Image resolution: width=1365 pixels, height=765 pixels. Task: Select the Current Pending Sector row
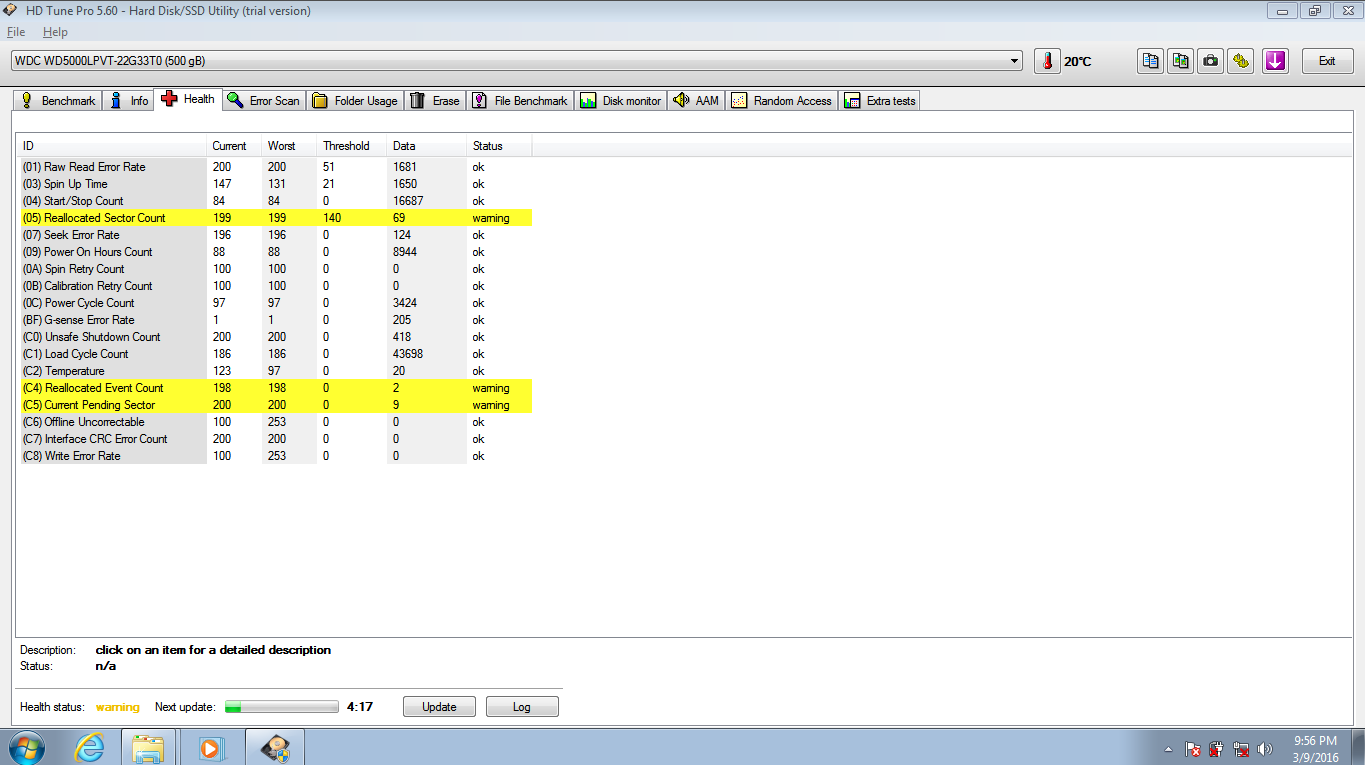pos(274,405)
